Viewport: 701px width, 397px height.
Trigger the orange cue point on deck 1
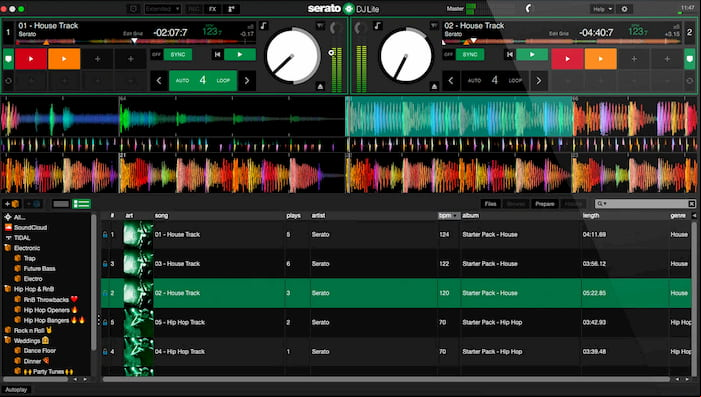click(x=64, y=59)
